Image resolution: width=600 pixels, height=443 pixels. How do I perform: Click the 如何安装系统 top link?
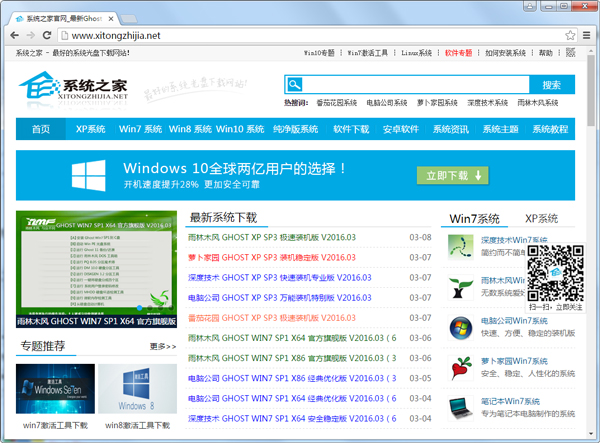pyautogui.click(x=505, y=53)
